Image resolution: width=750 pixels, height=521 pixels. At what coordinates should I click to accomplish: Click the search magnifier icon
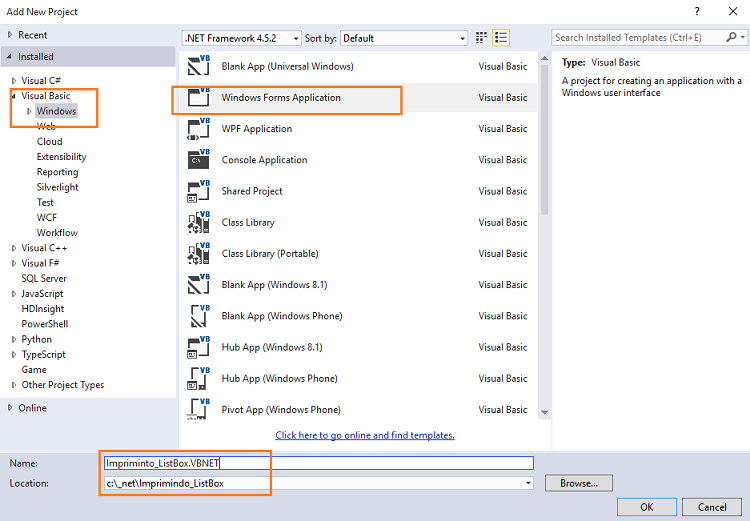click(731, 37)
